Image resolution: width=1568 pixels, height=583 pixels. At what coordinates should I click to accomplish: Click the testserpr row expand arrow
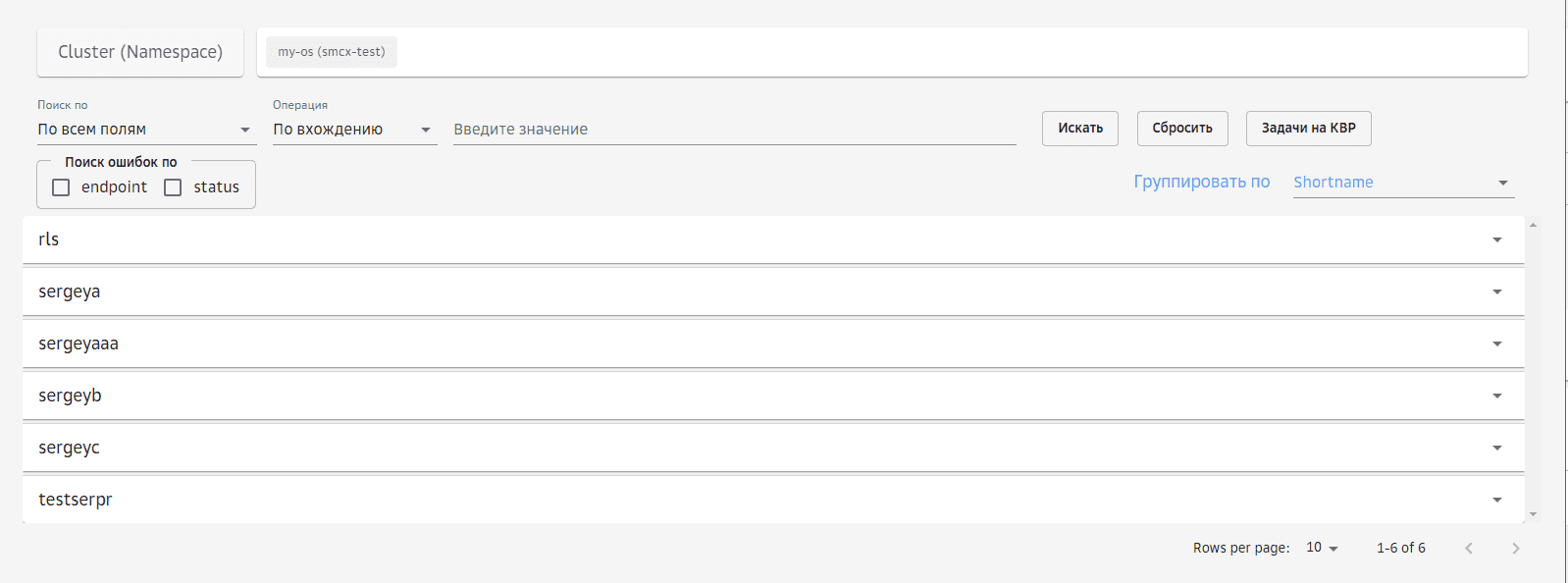pos(1497,500)
